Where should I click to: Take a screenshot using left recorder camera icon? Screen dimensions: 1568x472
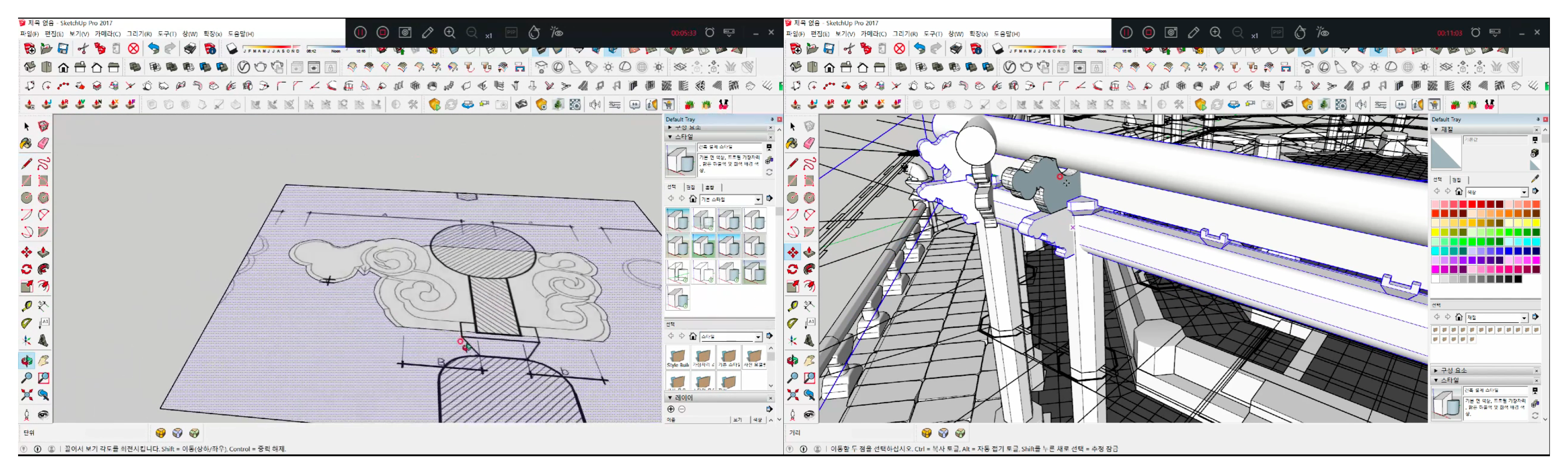point(405,32)
